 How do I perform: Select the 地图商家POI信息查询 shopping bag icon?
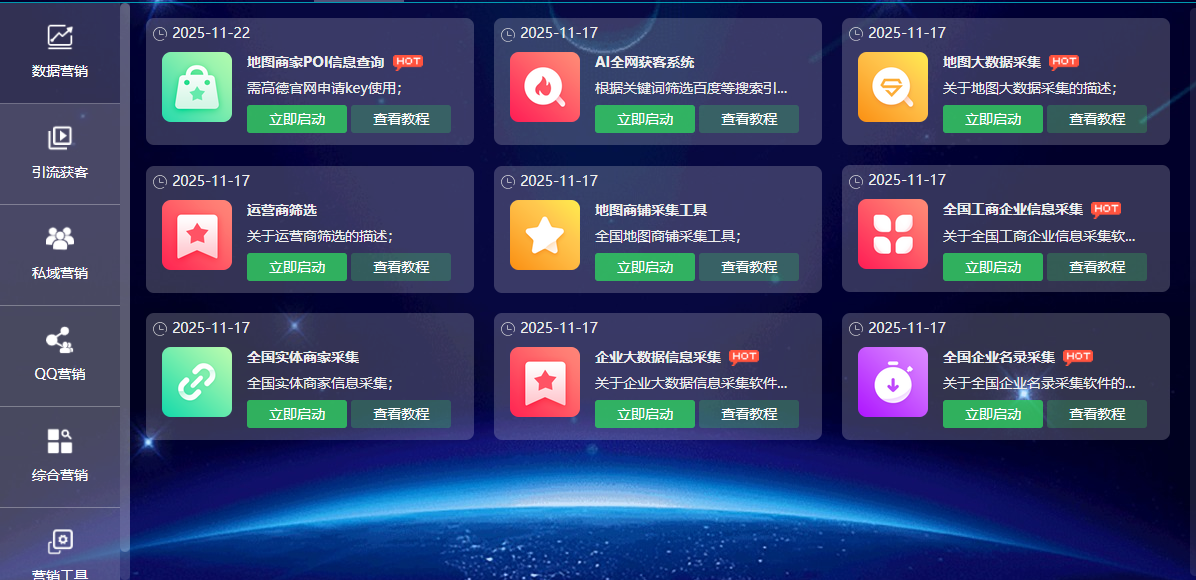[196, 87]
